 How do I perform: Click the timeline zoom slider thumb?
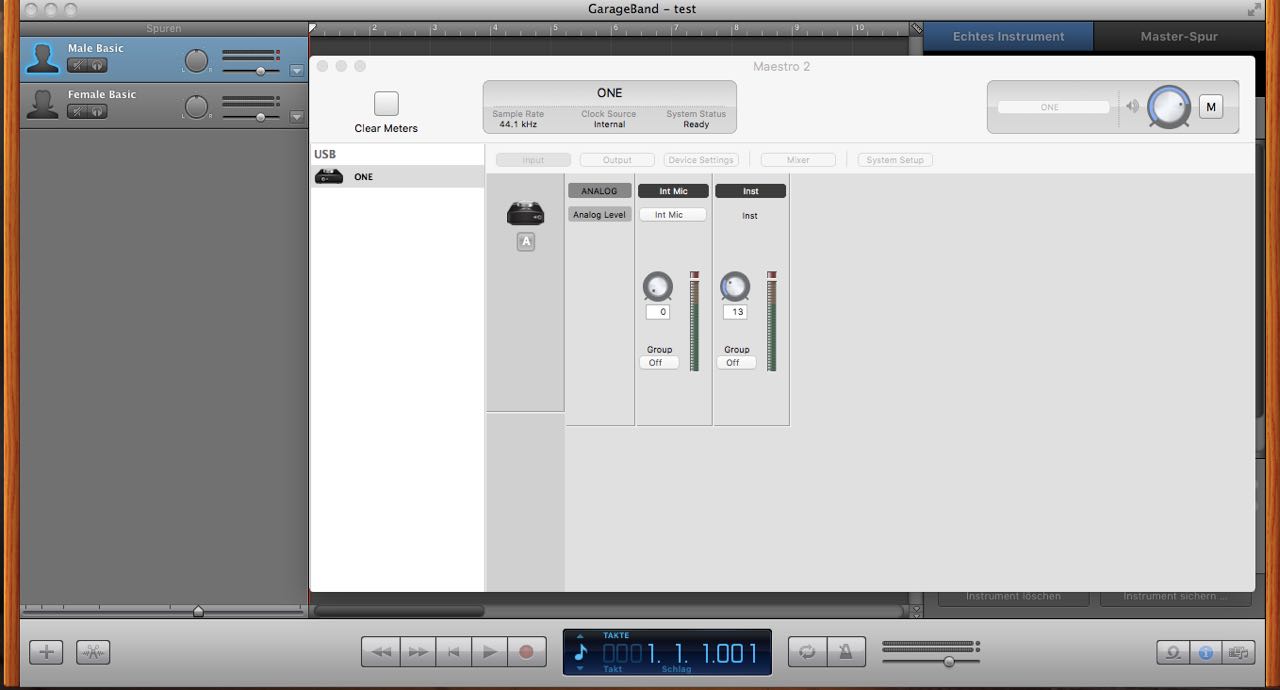(x=198, y=610)
